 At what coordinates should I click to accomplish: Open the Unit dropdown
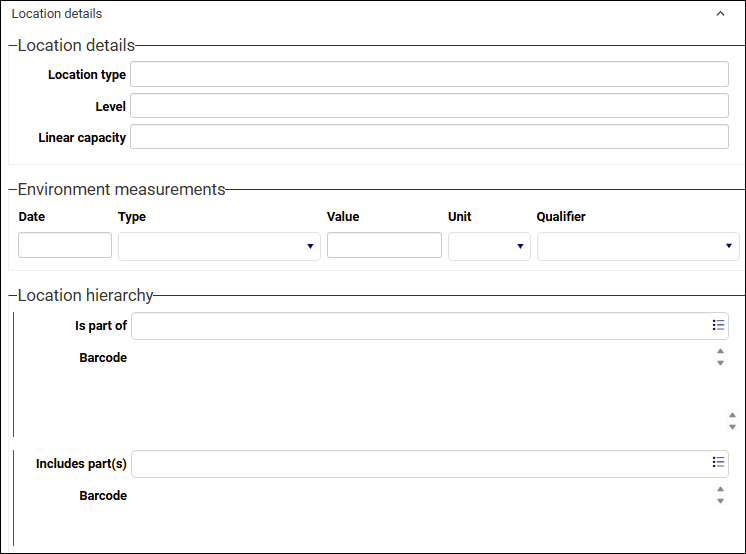489,246
